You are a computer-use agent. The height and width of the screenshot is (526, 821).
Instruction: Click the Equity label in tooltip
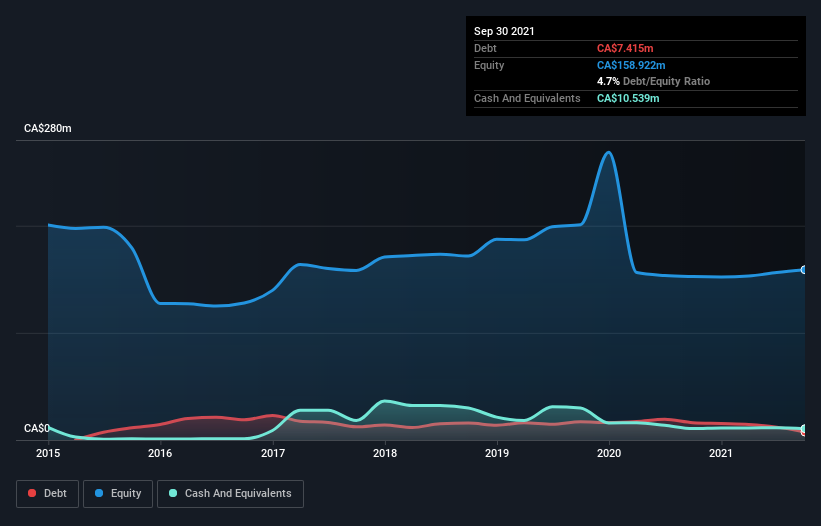(x=489, y=65)
